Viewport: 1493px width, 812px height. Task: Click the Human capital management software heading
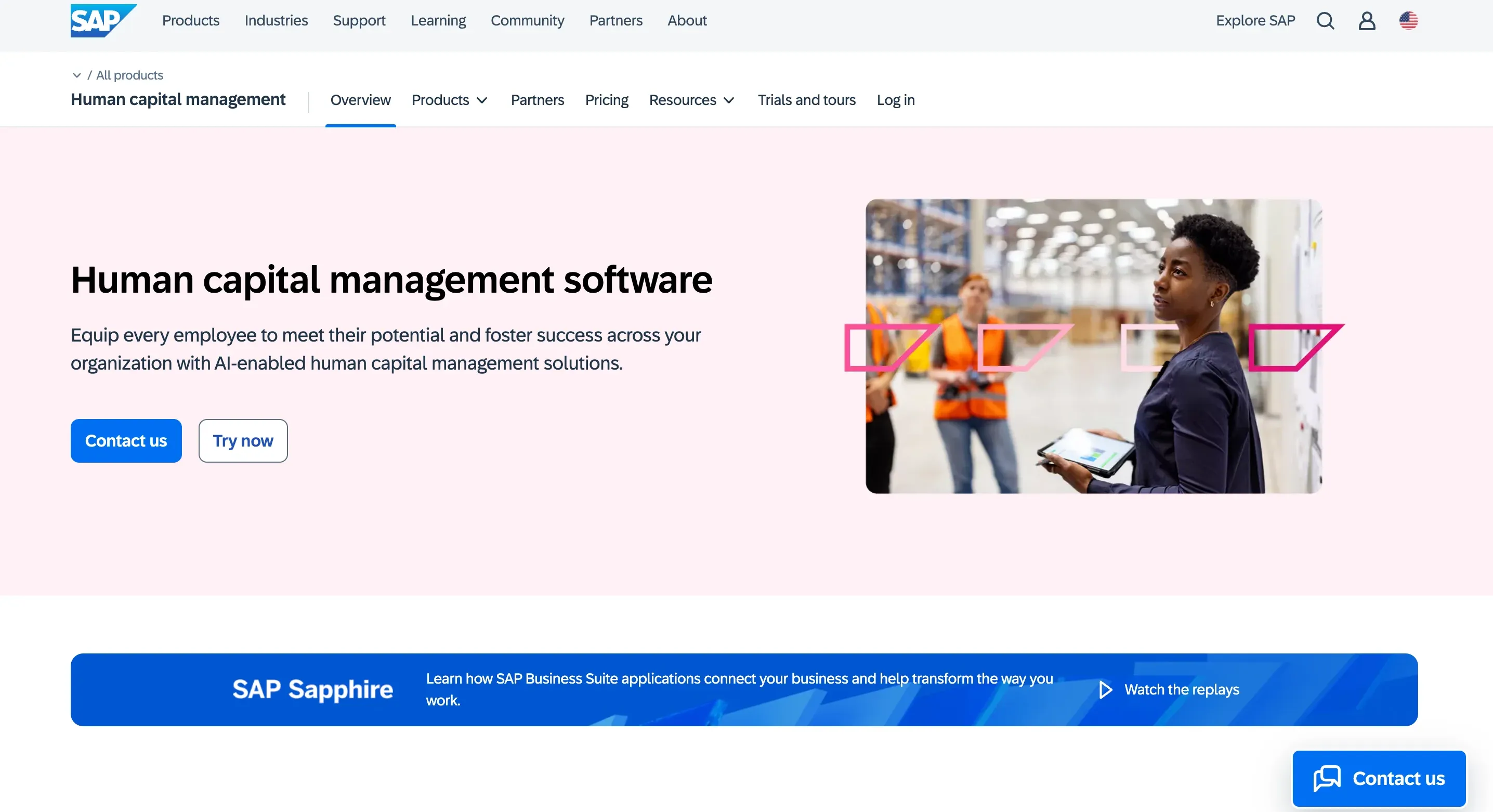[391, 280]
